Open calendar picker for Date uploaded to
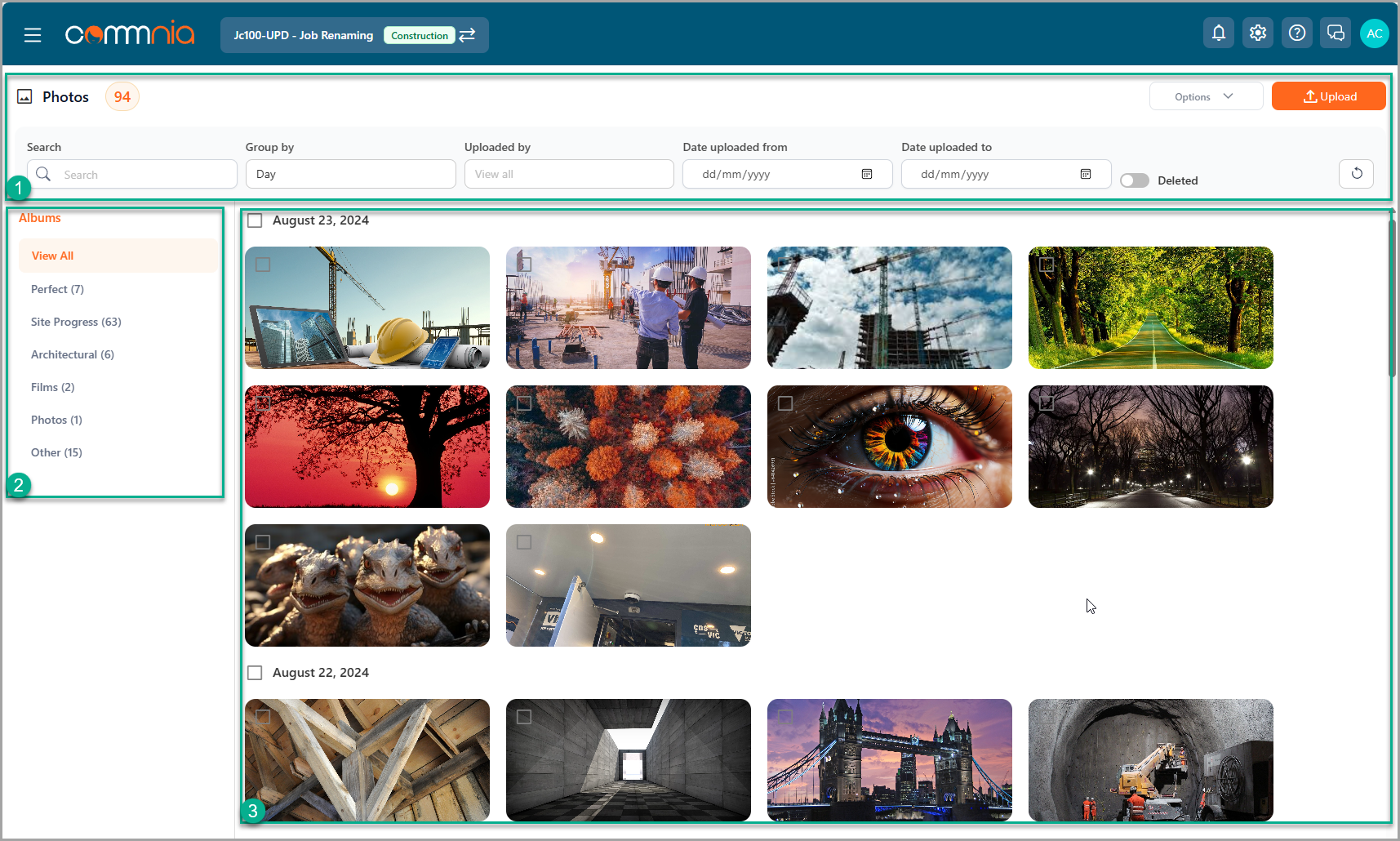1400x841 pixels. coord(1086,174)
